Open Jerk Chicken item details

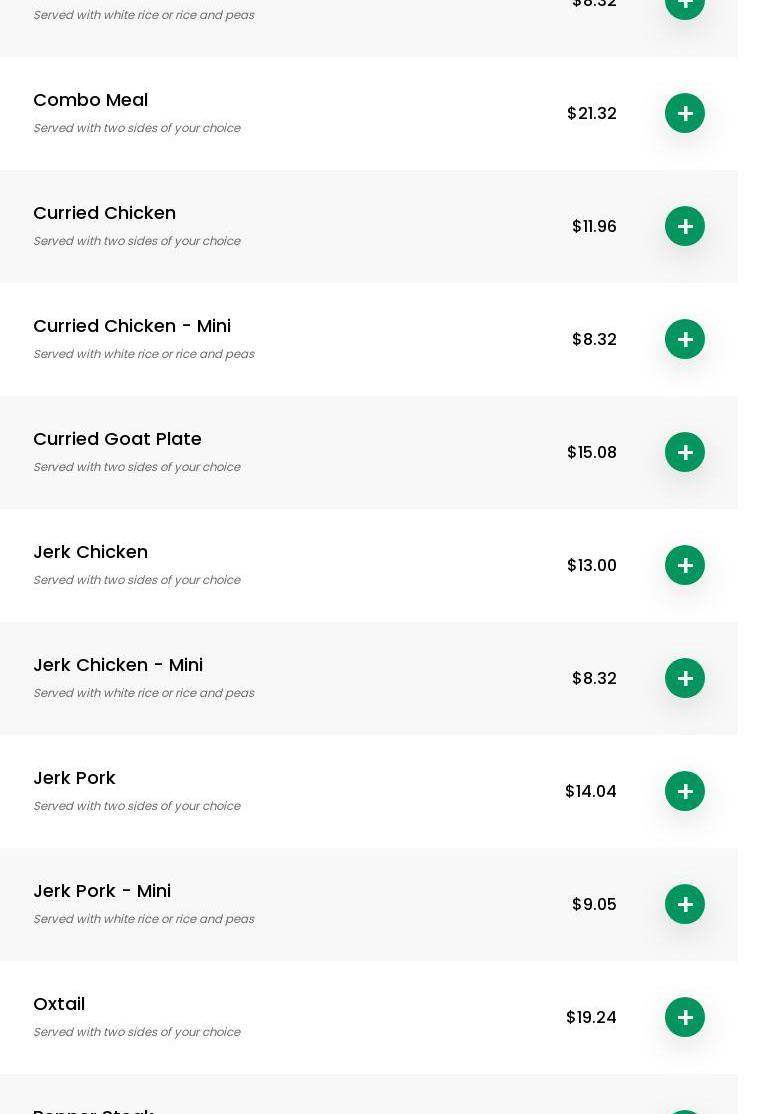(90, 552)
